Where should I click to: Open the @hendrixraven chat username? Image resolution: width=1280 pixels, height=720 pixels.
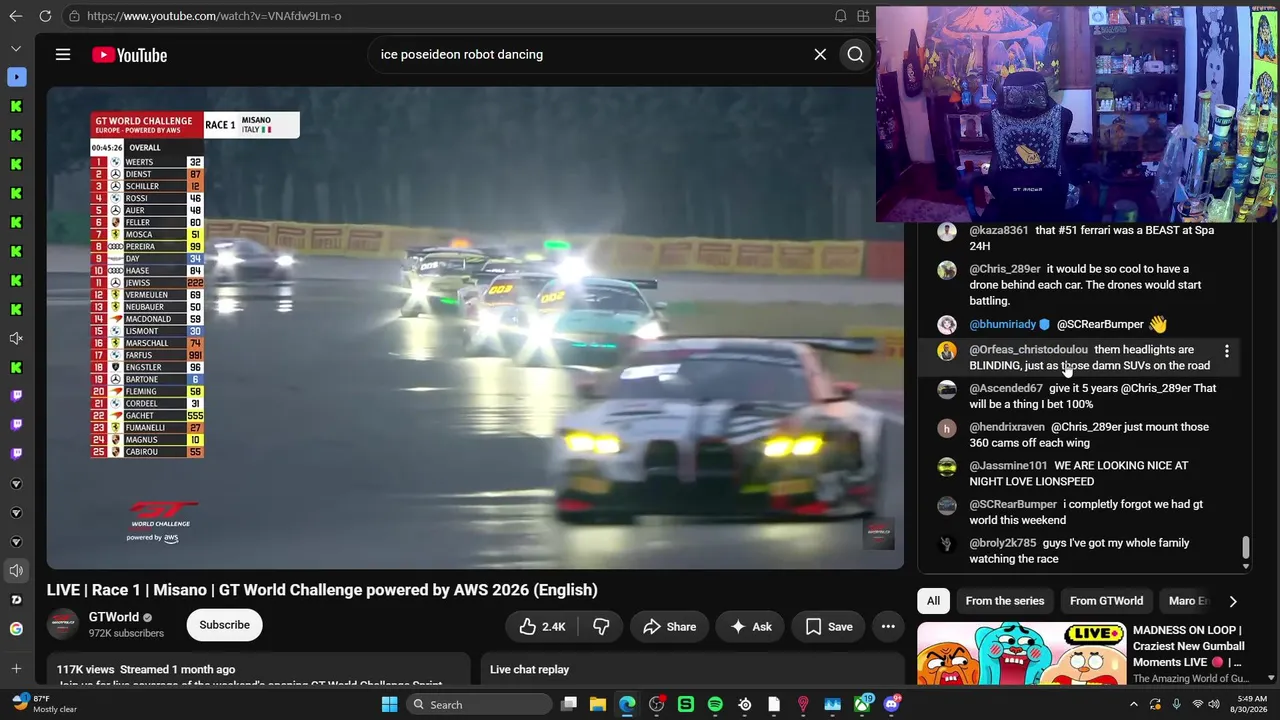[x=1007, y=427]
